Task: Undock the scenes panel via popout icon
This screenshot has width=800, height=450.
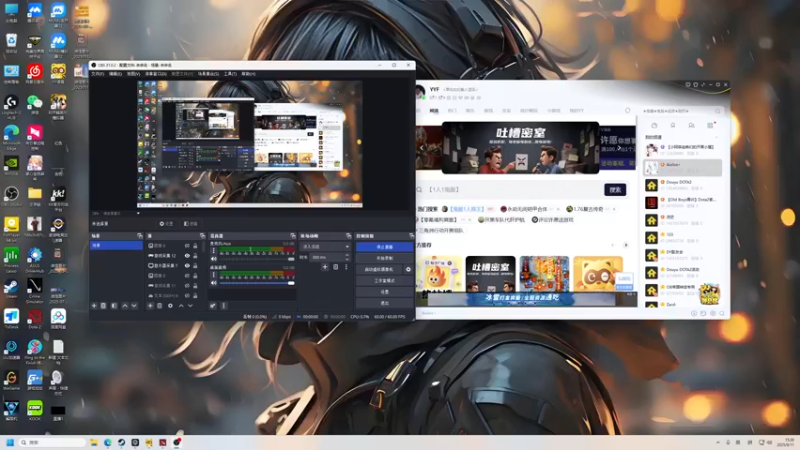Action: 140,236
